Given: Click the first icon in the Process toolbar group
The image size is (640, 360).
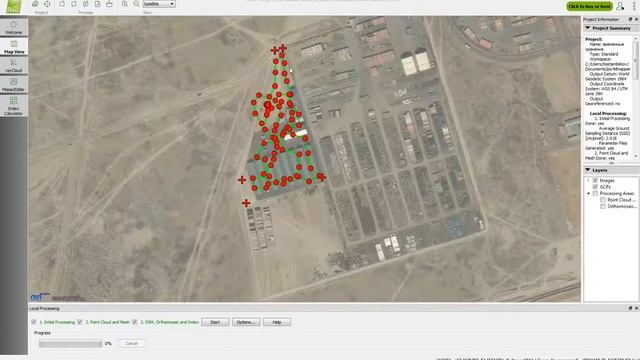Looking at the screenshot, I should (x=62, y=4).
